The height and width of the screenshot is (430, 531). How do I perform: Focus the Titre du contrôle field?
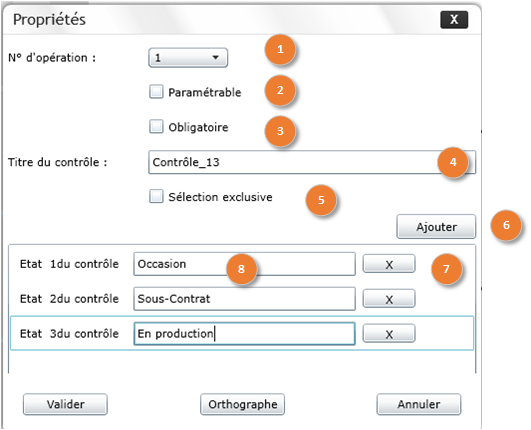[x=312, y=162]
